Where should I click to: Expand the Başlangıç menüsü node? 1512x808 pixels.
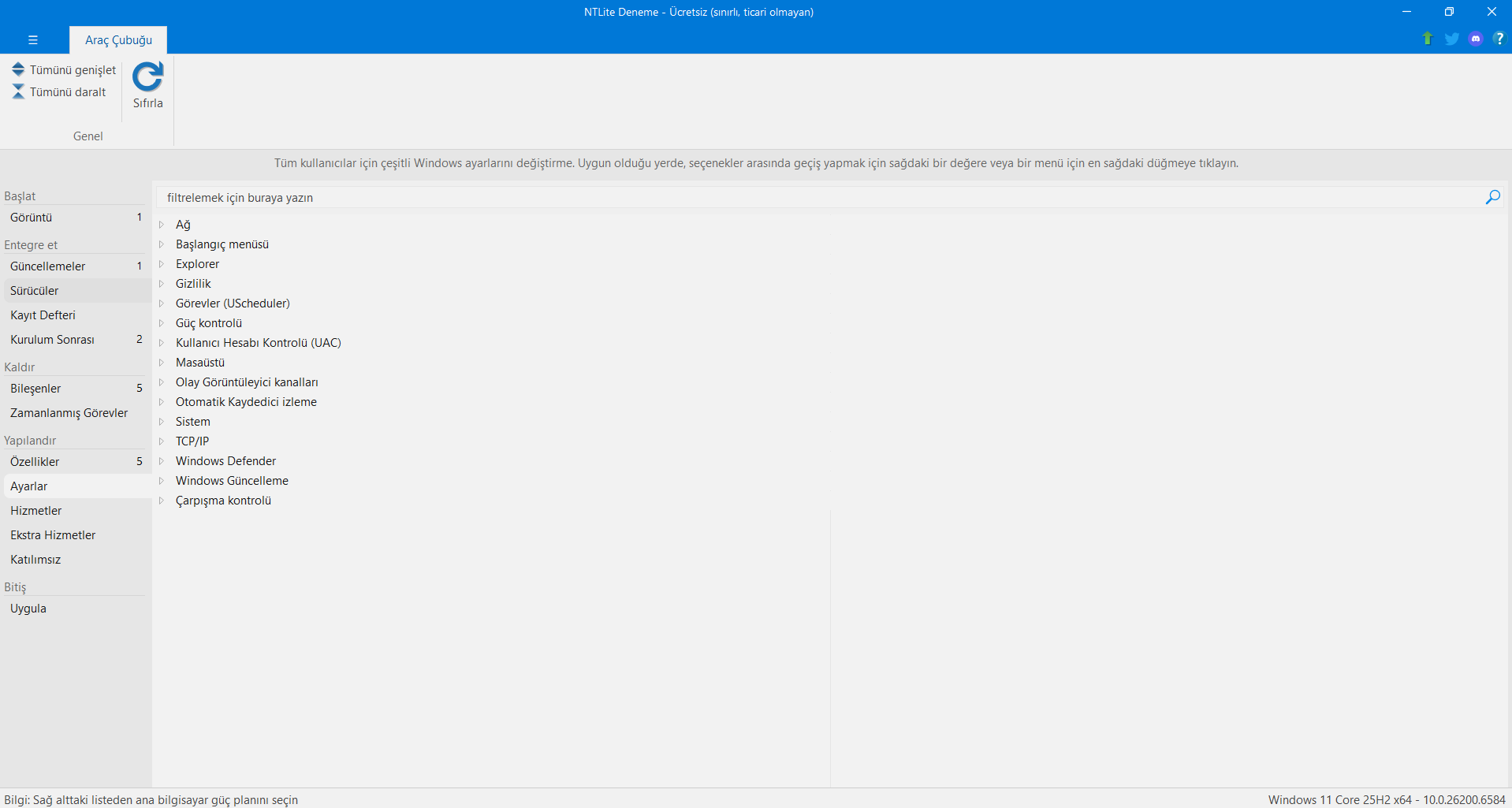pos(162,244)
